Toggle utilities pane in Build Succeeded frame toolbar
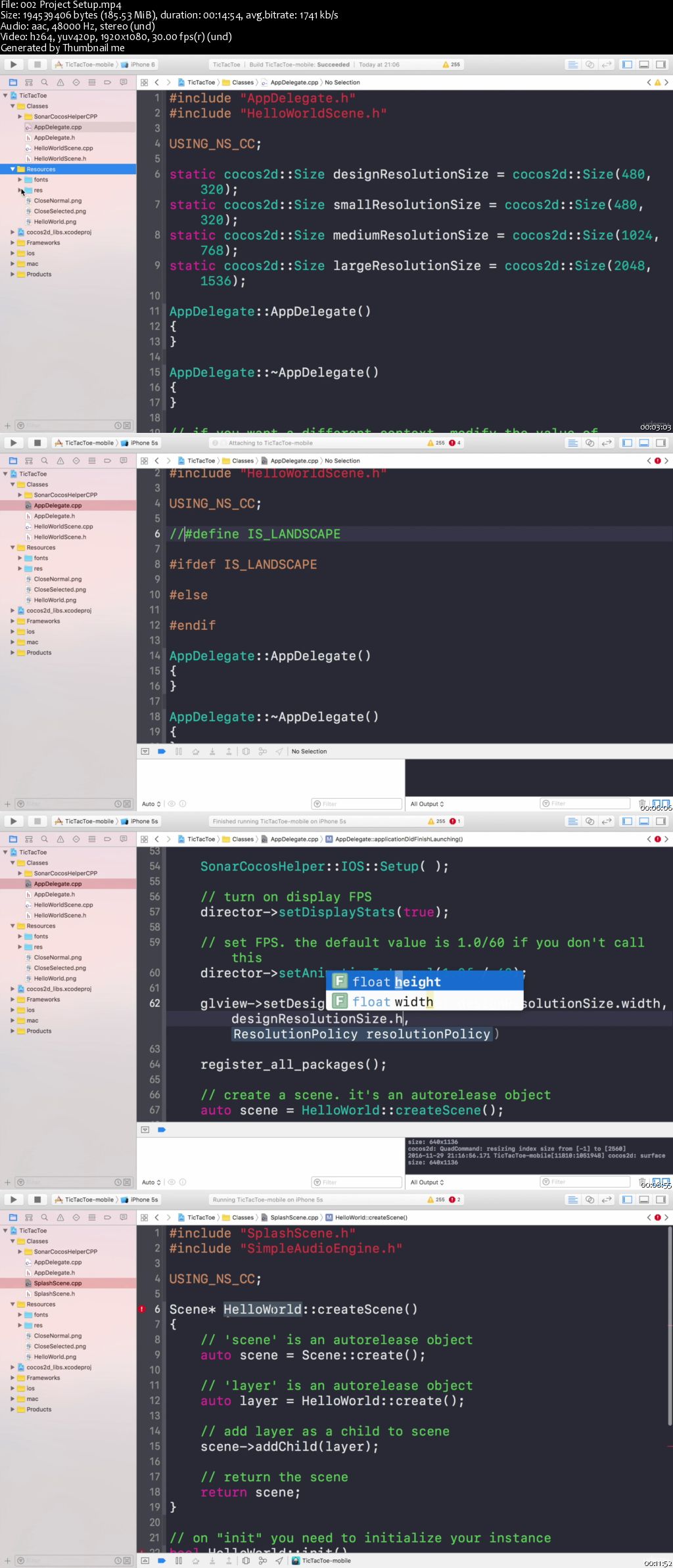 tap(661, 64)
